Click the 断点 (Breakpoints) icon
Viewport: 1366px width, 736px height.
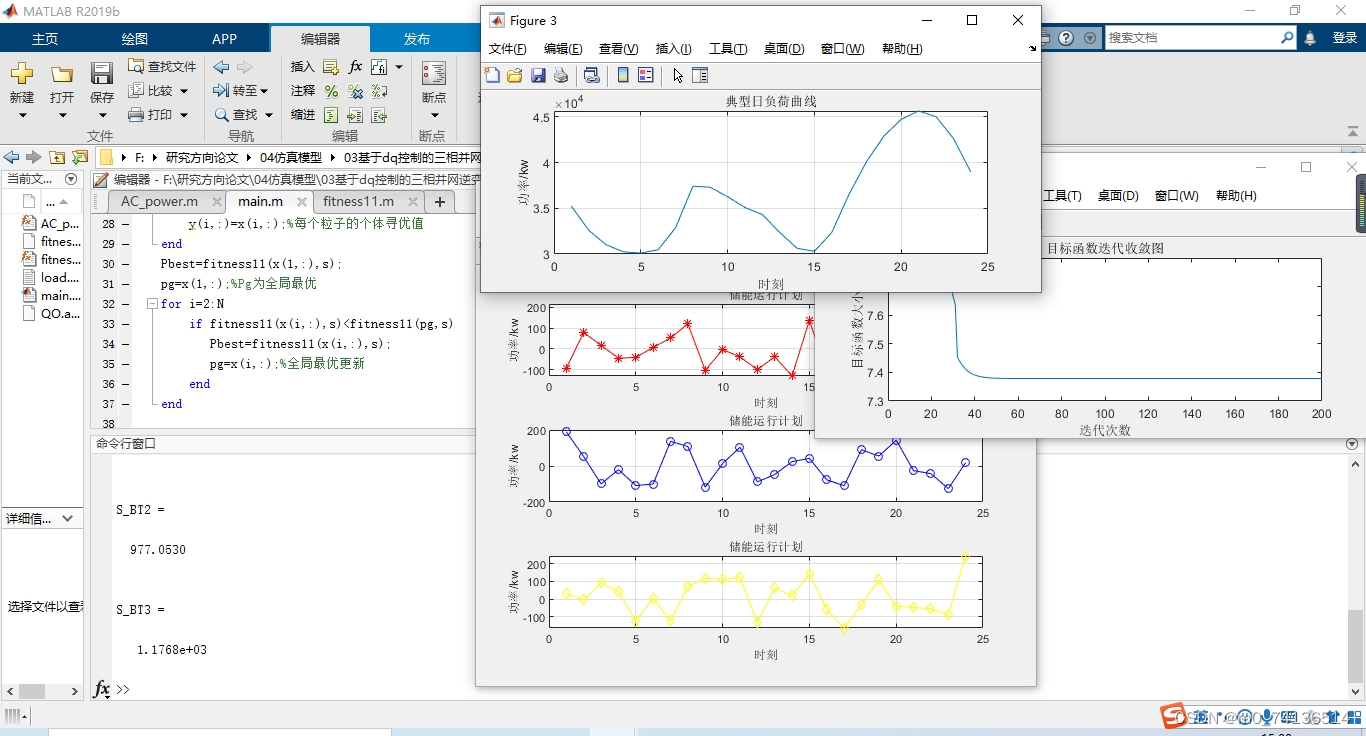(x=433, y=74)
